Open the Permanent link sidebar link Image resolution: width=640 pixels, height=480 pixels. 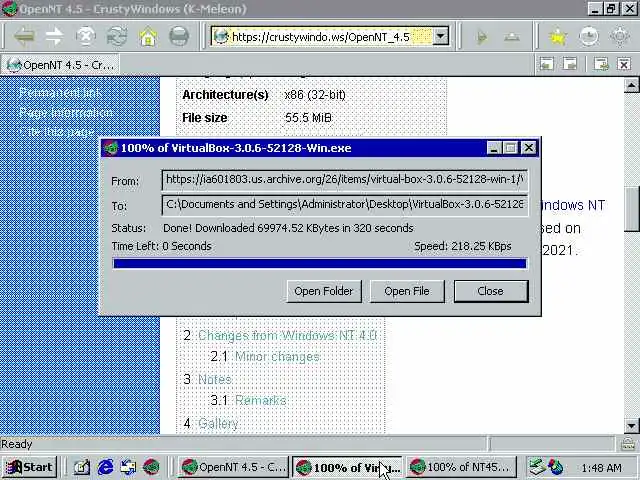60,93
